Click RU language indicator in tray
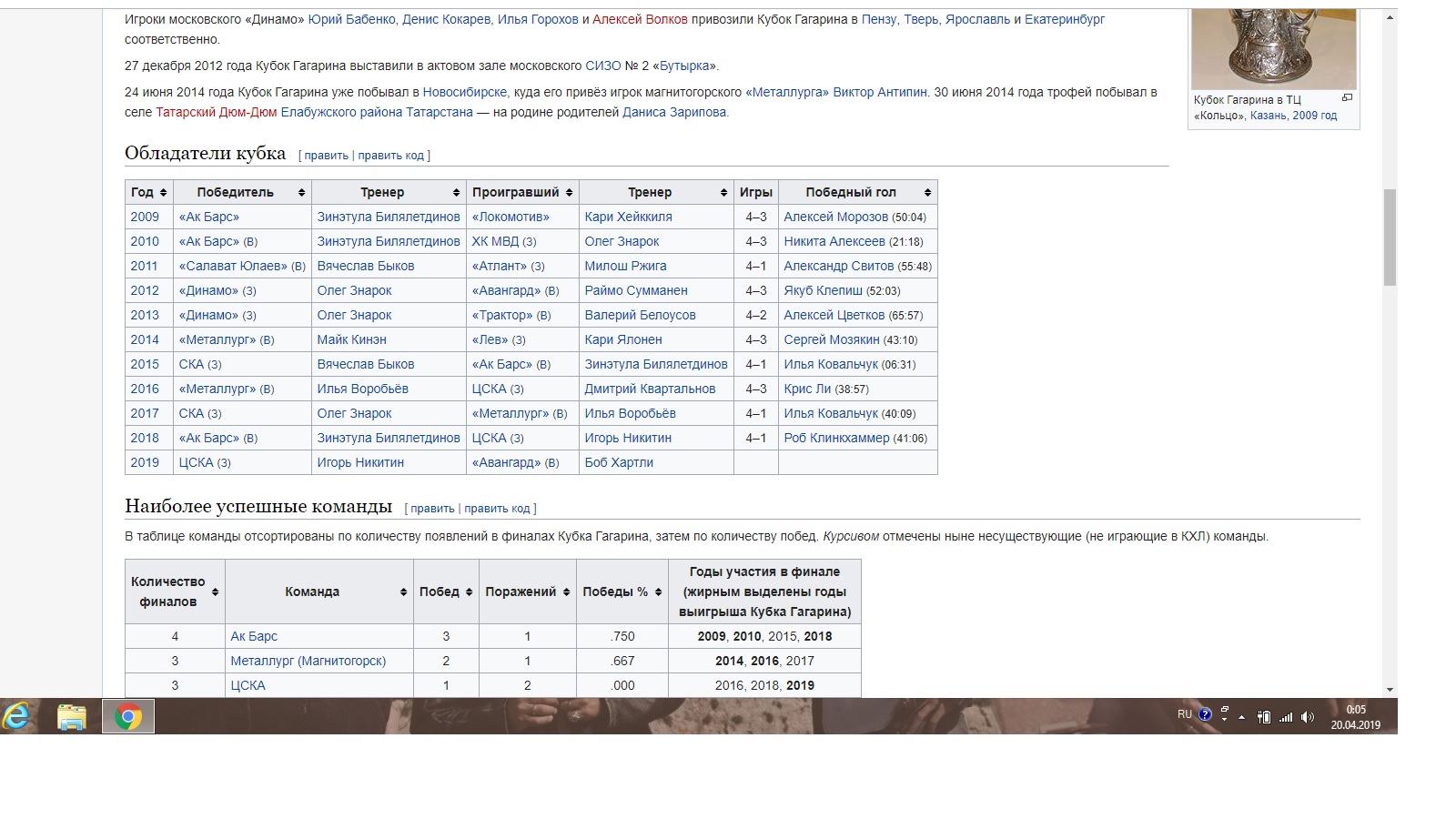The height and width of the screenshot is (819, 1456). point(1184,714)
